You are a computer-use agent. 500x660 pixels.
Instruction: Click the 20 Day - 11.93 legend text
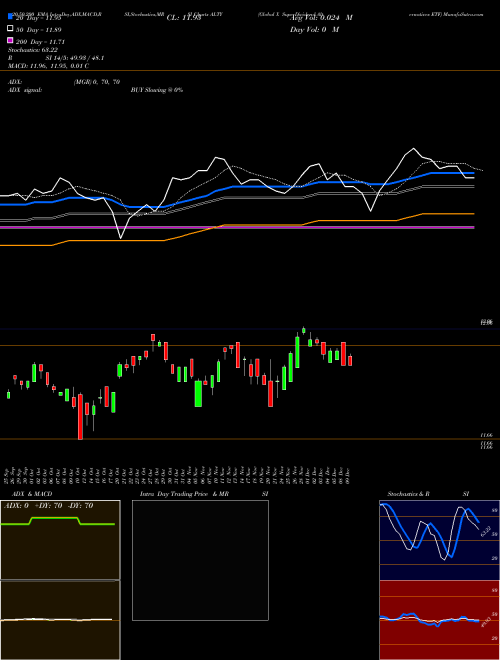tap(39, 18)
